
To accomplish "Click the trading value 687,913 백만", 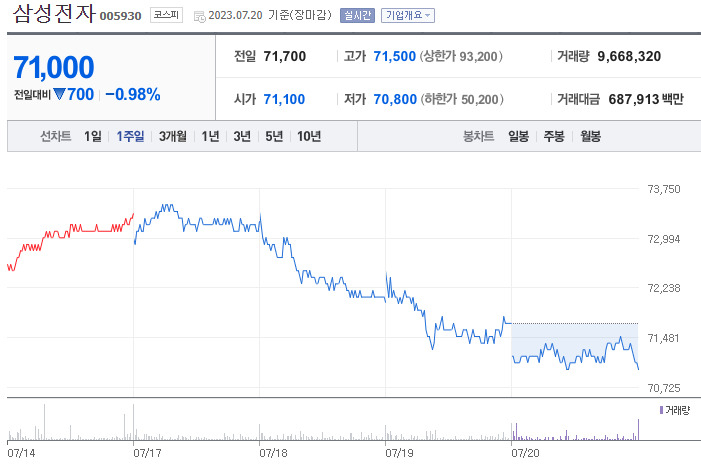I will click(x=646, y=99).
